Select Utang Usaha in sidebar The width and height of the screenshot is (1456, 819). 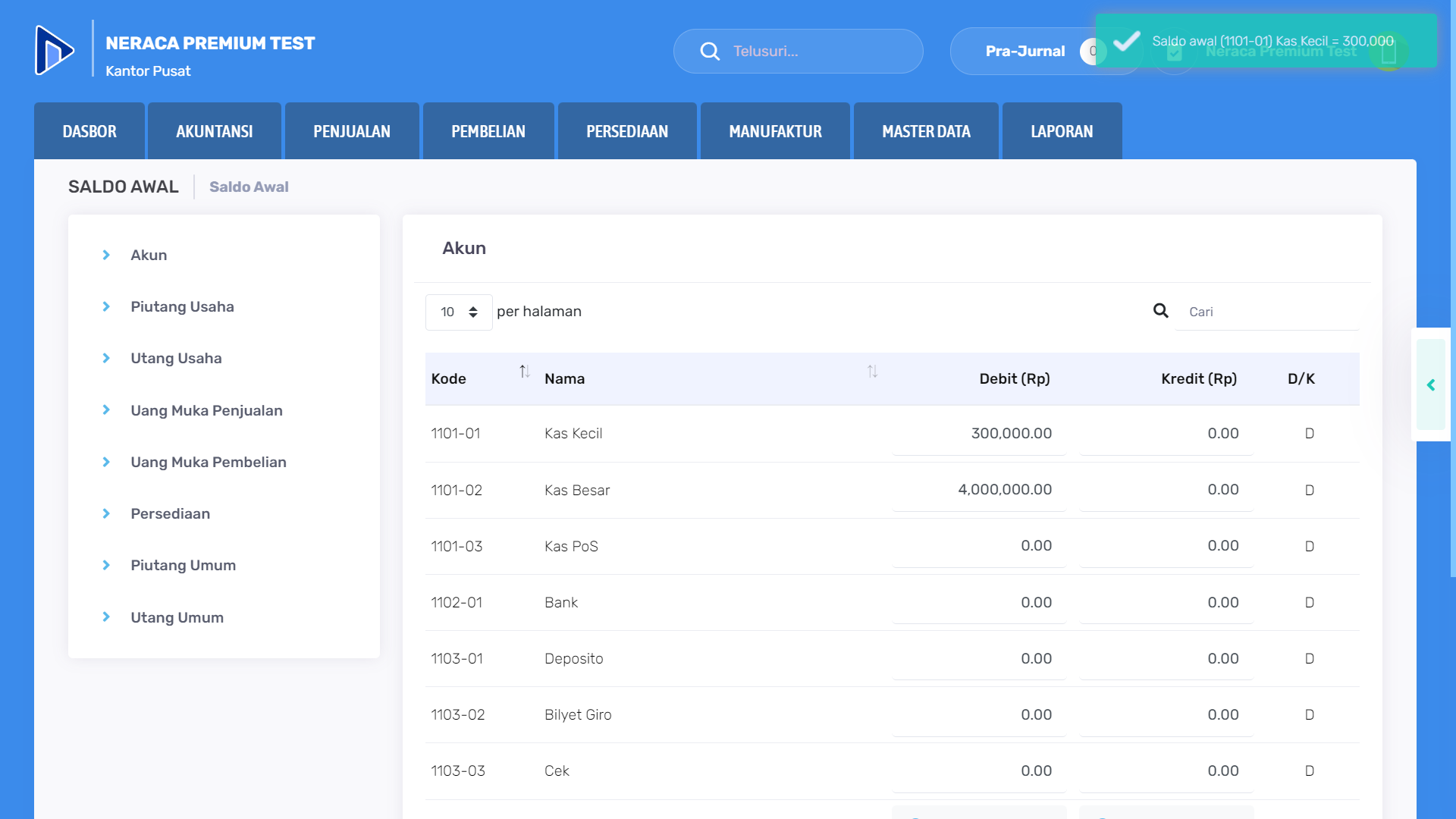(176, 358)
